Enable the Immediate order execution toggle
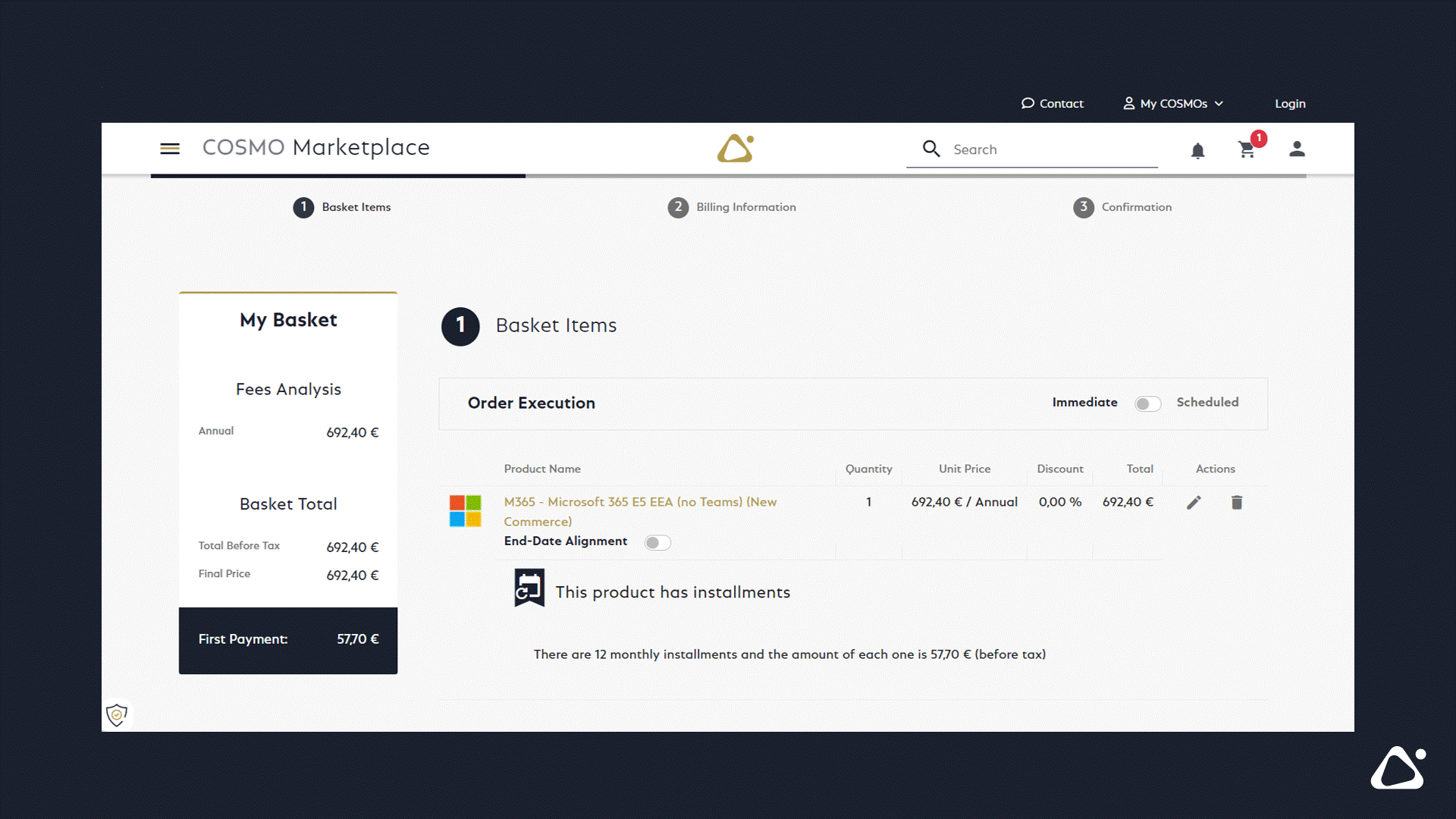 1147,403
